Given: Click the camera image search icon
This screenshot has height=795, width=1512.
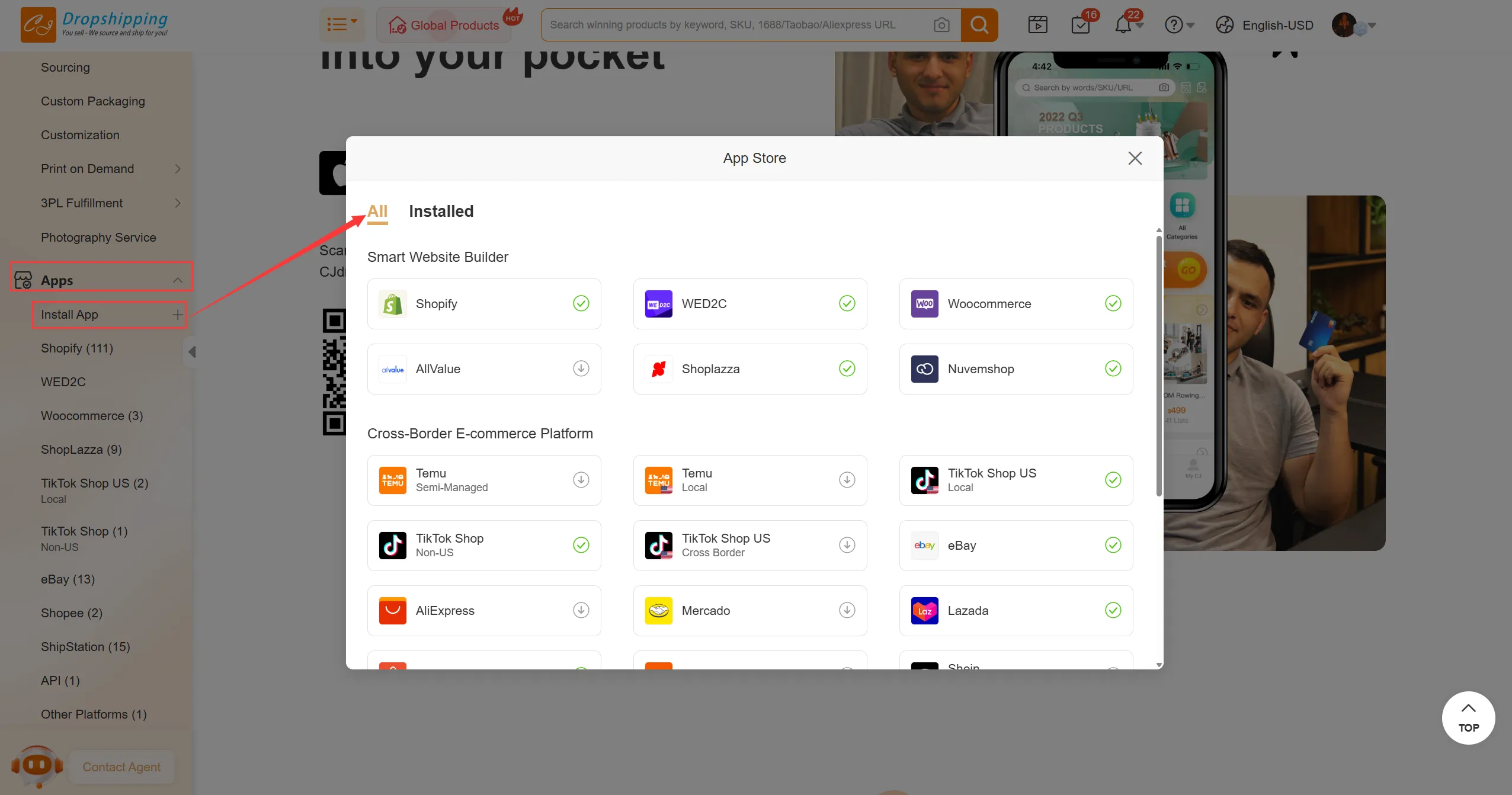Looking at the screenshot, I should coord(941,25).
